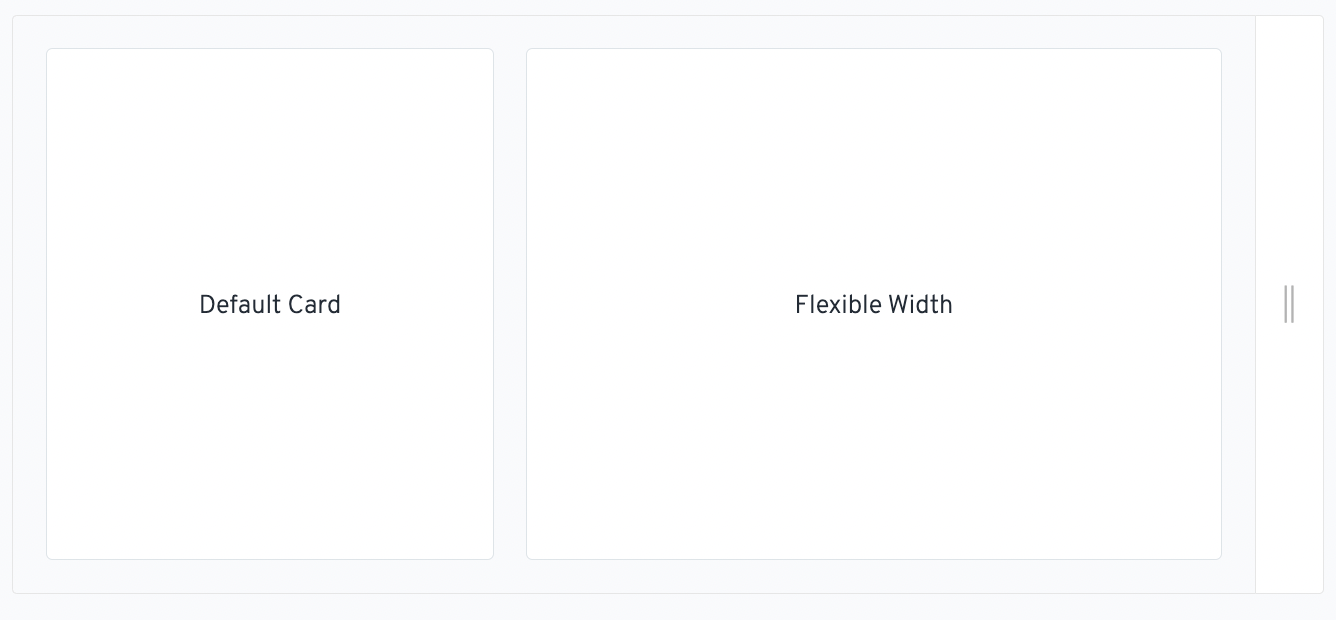Click gray padding above the Flexible Width card

tap(874, 32)
